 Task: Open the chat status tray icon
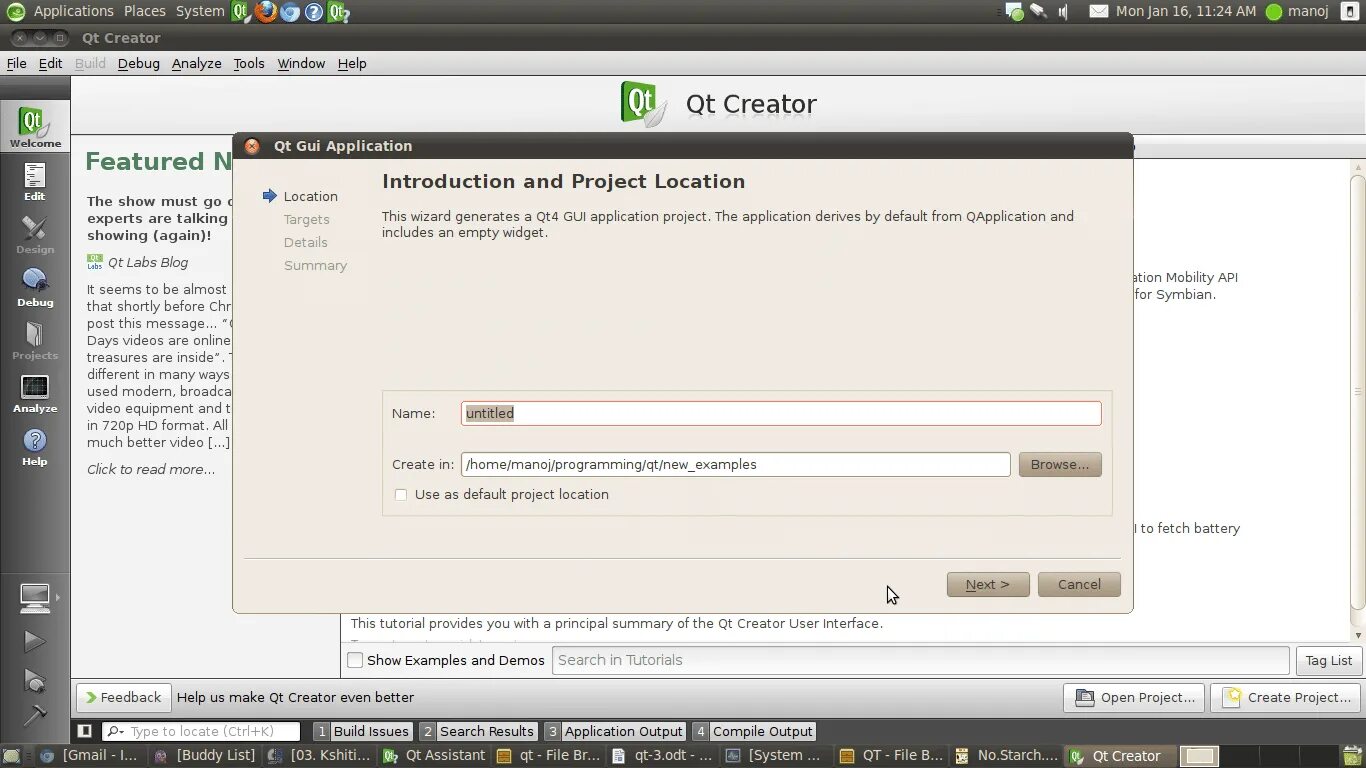click(x=1014, y=11)
